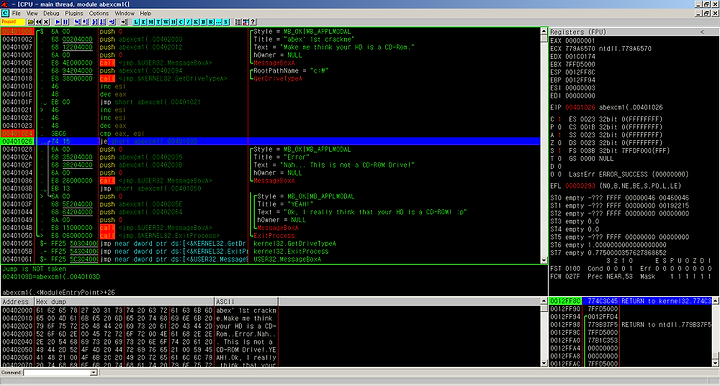Click the ASCII column header in dump

246,302
